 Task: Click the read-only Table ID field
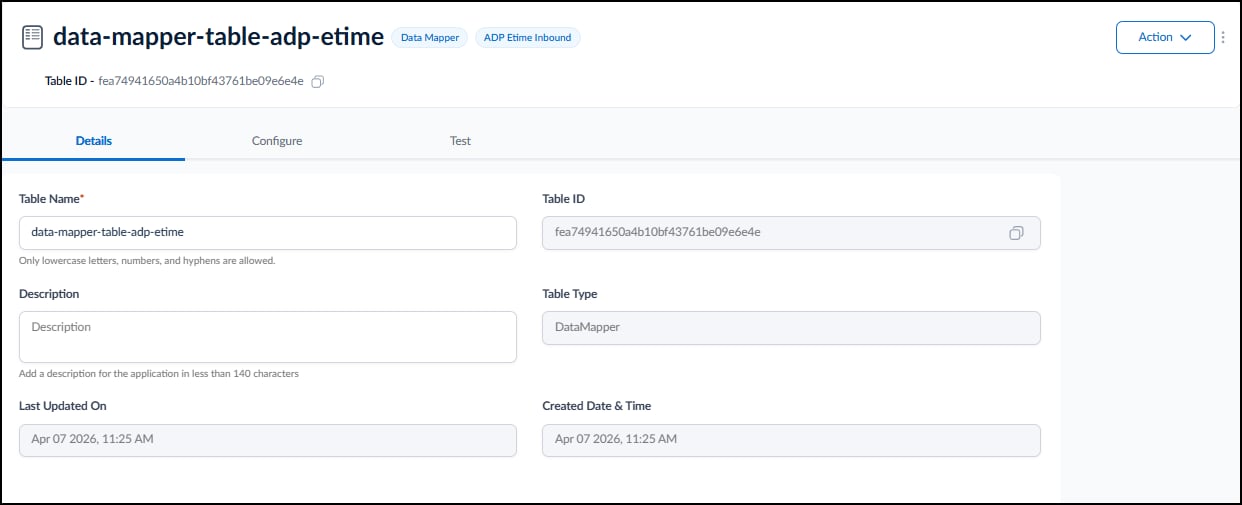[791, 233]
